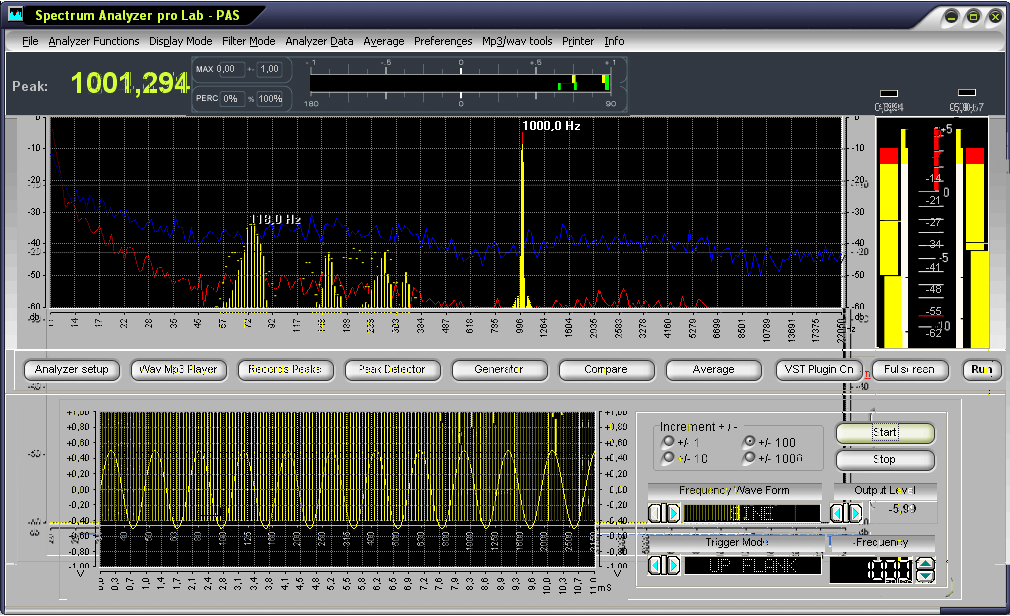Click the Peak value 1001,294 readout
The width and height of the screenshot is (1010, 616).
[x=129, y=83]
